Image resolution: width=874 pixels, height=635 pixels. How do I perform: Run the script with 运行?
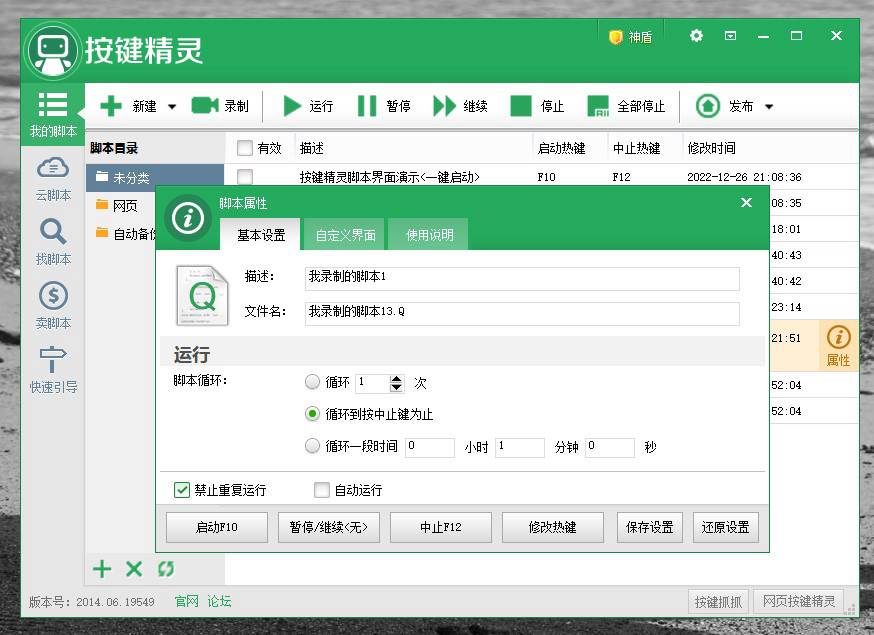point(308,106)
